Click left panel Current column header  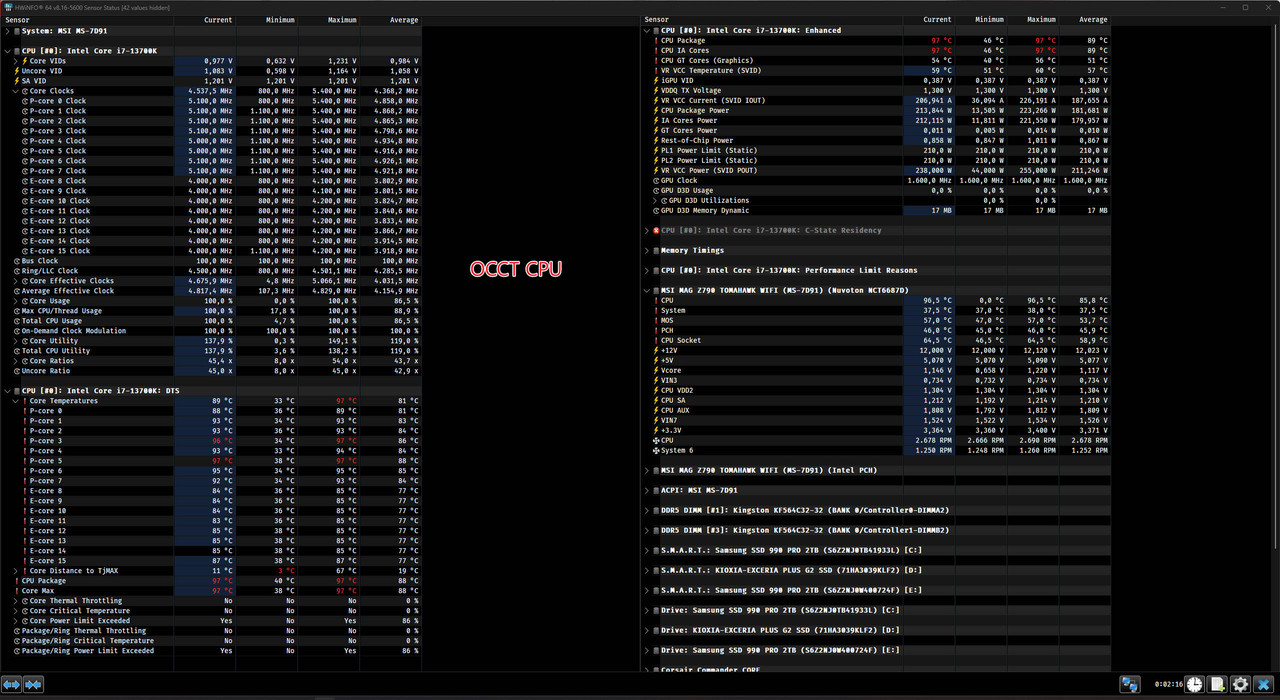(x=204, y=20)
